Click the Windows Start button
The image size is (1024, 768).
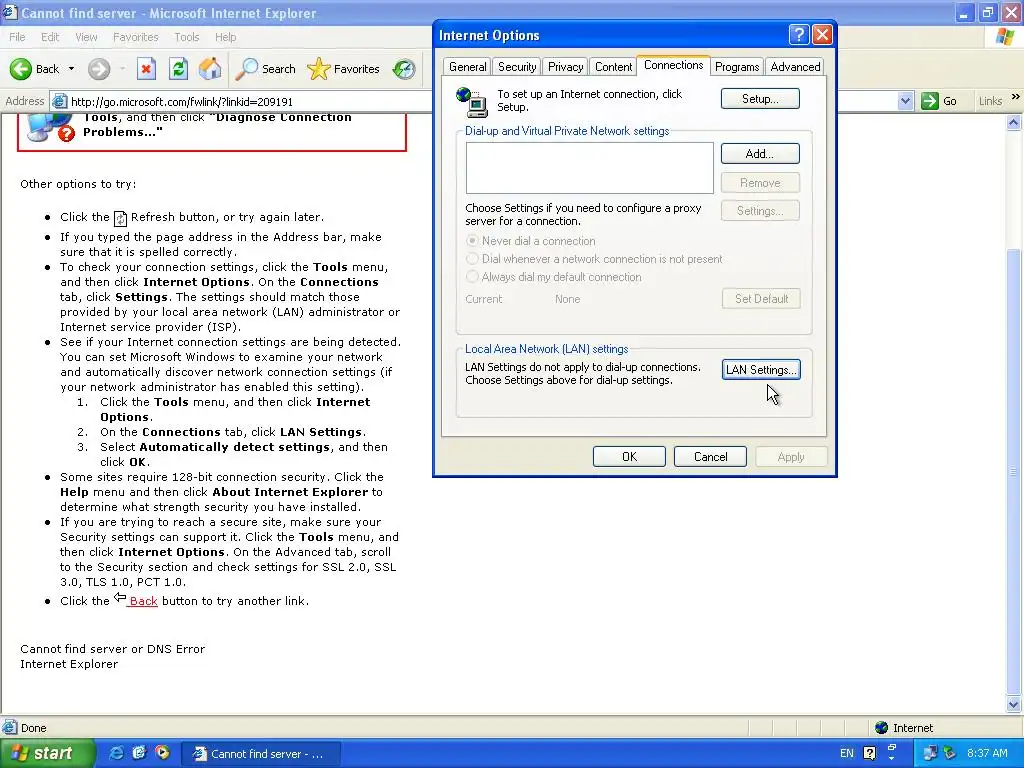(47, 753)
